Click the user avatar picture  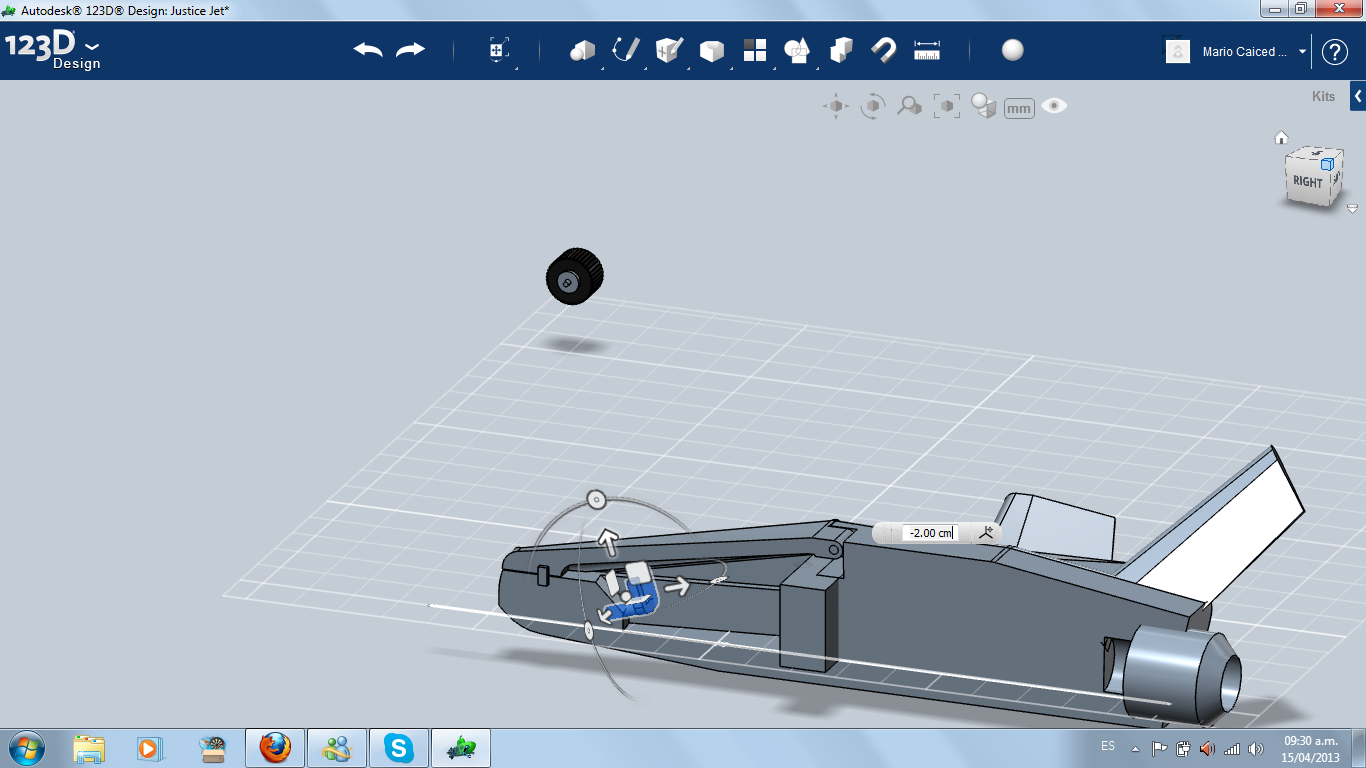click(x=1178, y=51)
